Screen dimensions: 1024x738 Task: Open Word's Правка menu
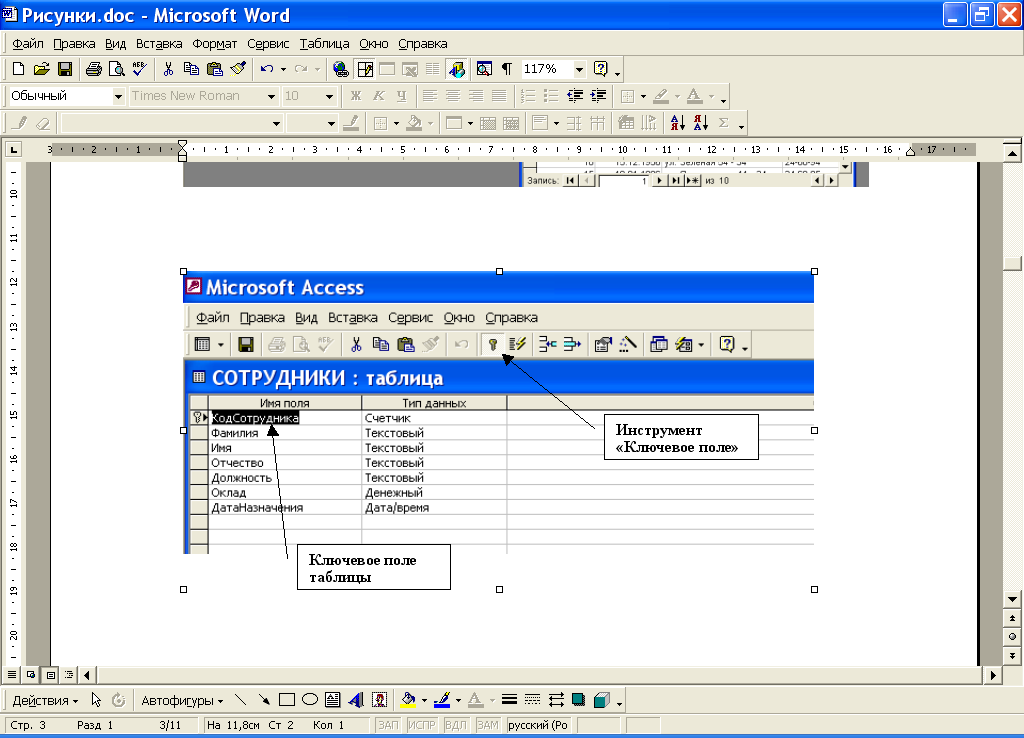(x=74, y=44)
